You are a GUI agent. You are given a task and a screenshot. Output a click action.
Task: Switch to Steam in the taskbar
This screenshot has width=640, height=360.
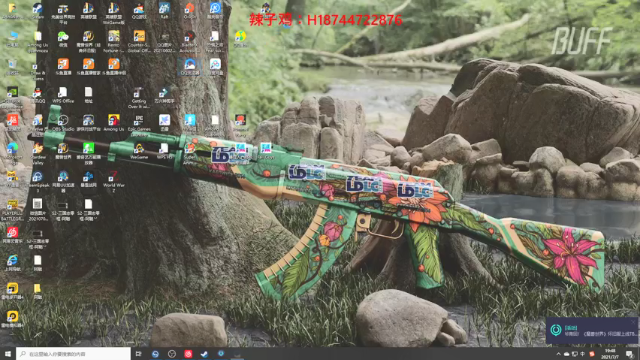(204, 354)
